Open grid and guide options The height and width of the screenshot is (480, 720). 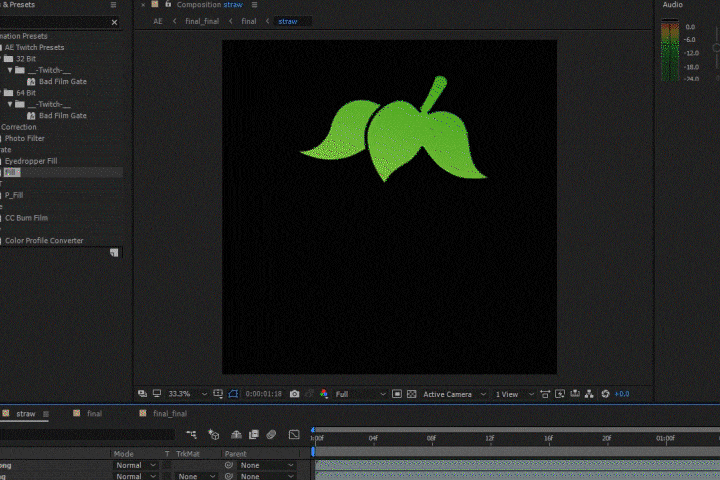point(218,394)
